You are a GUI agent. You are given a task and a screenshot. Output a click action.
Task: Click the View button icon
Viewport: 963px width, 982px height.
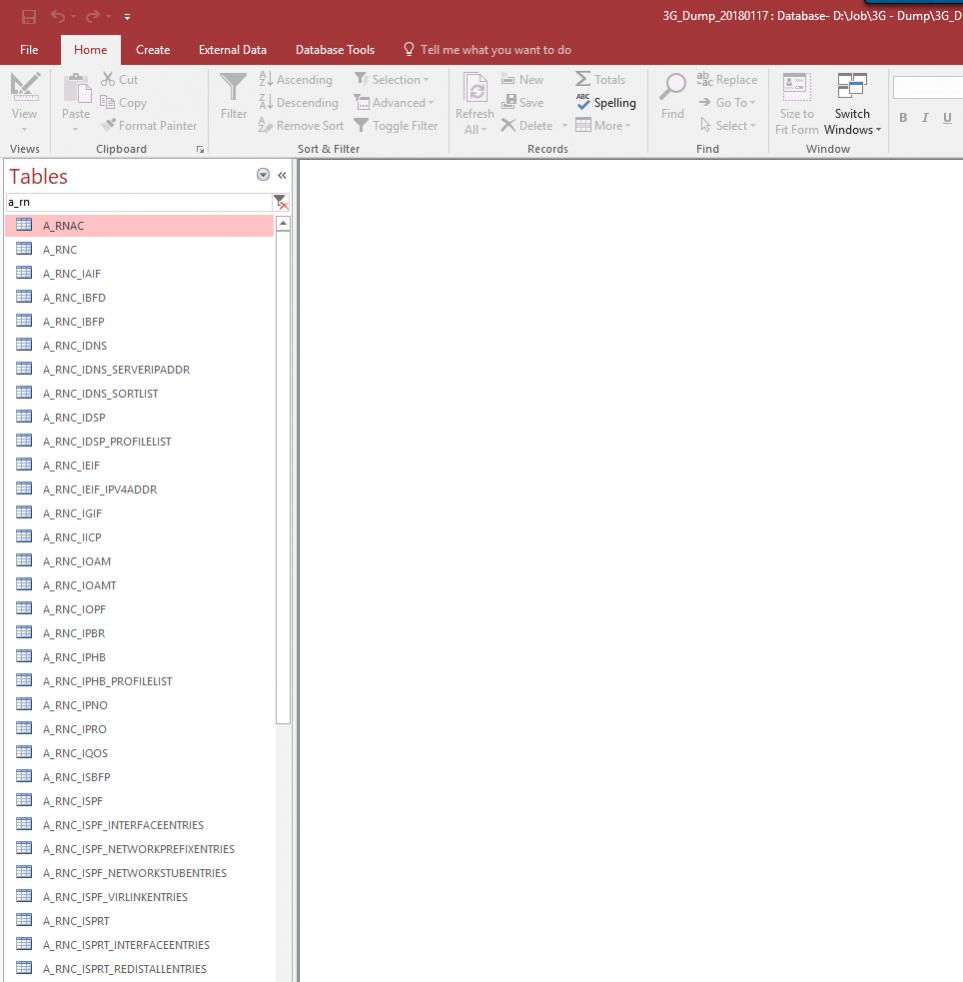pos(25,86)
